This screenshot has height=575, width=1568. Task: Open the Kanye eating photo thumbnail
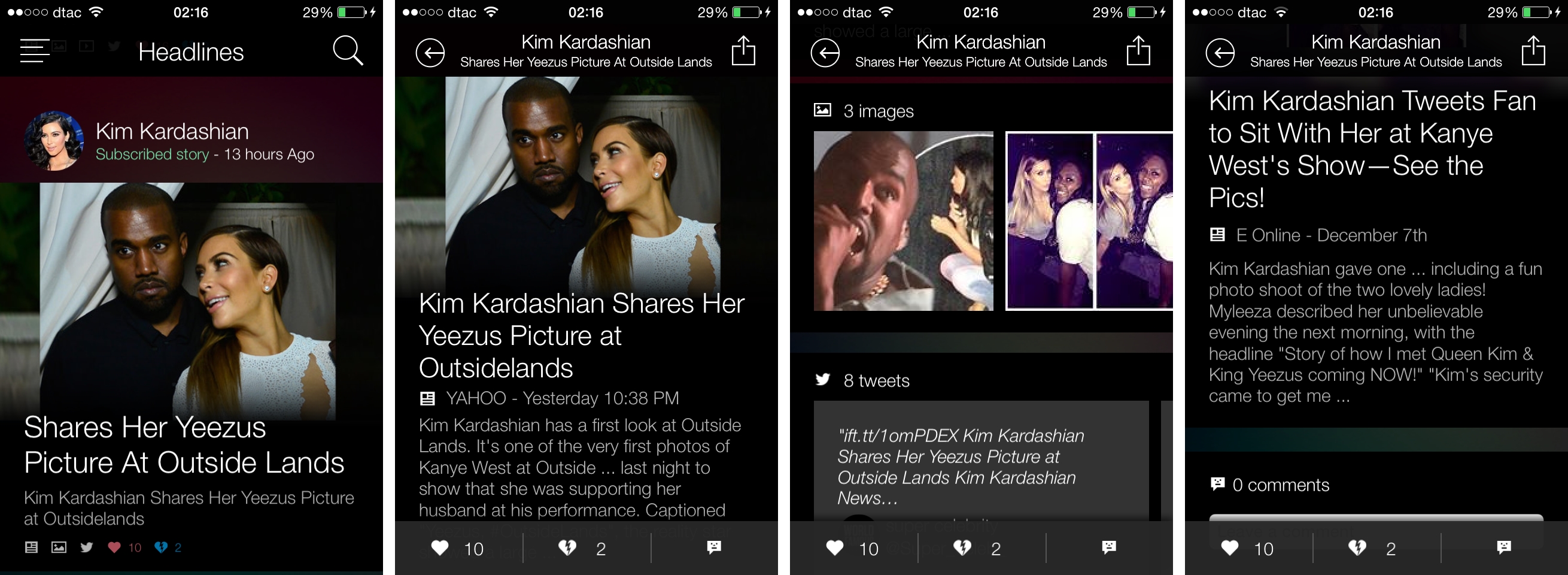903,221
